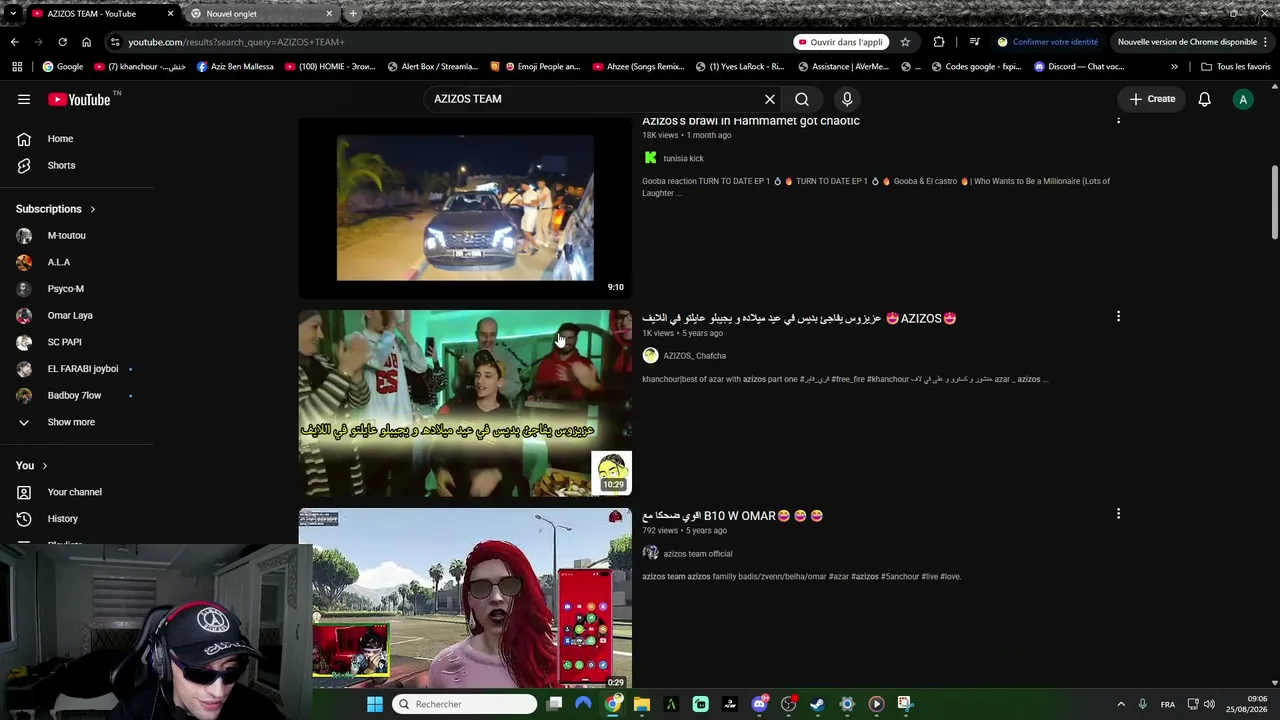Viewport: 1280px width, 720px height.
Task: Open media controls in Chrome toolbar
Action: pos(974,42)
